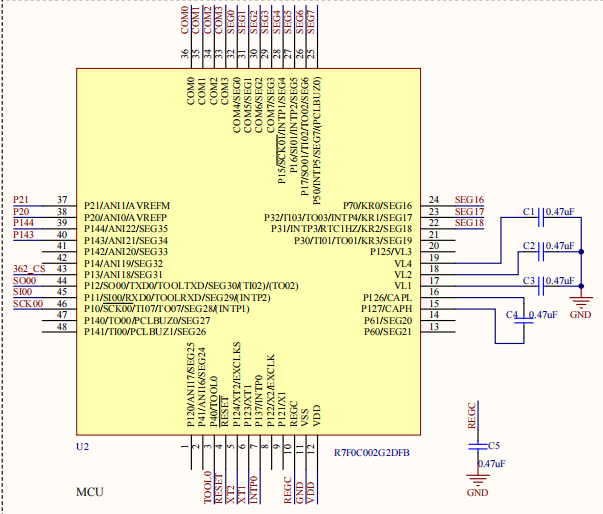603x514 pixels.
Task: Click the P144 net label at pin 39
Action: tap(23, 223)
